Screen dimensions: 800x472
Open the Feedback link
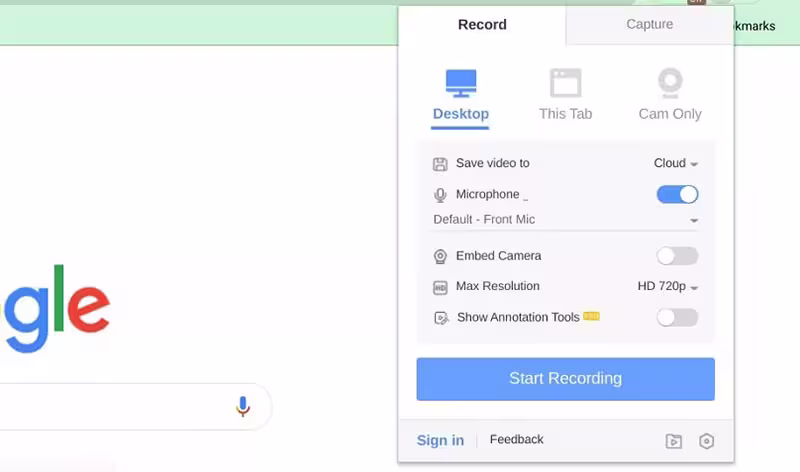pyautogui.click(x=516, y=439)
